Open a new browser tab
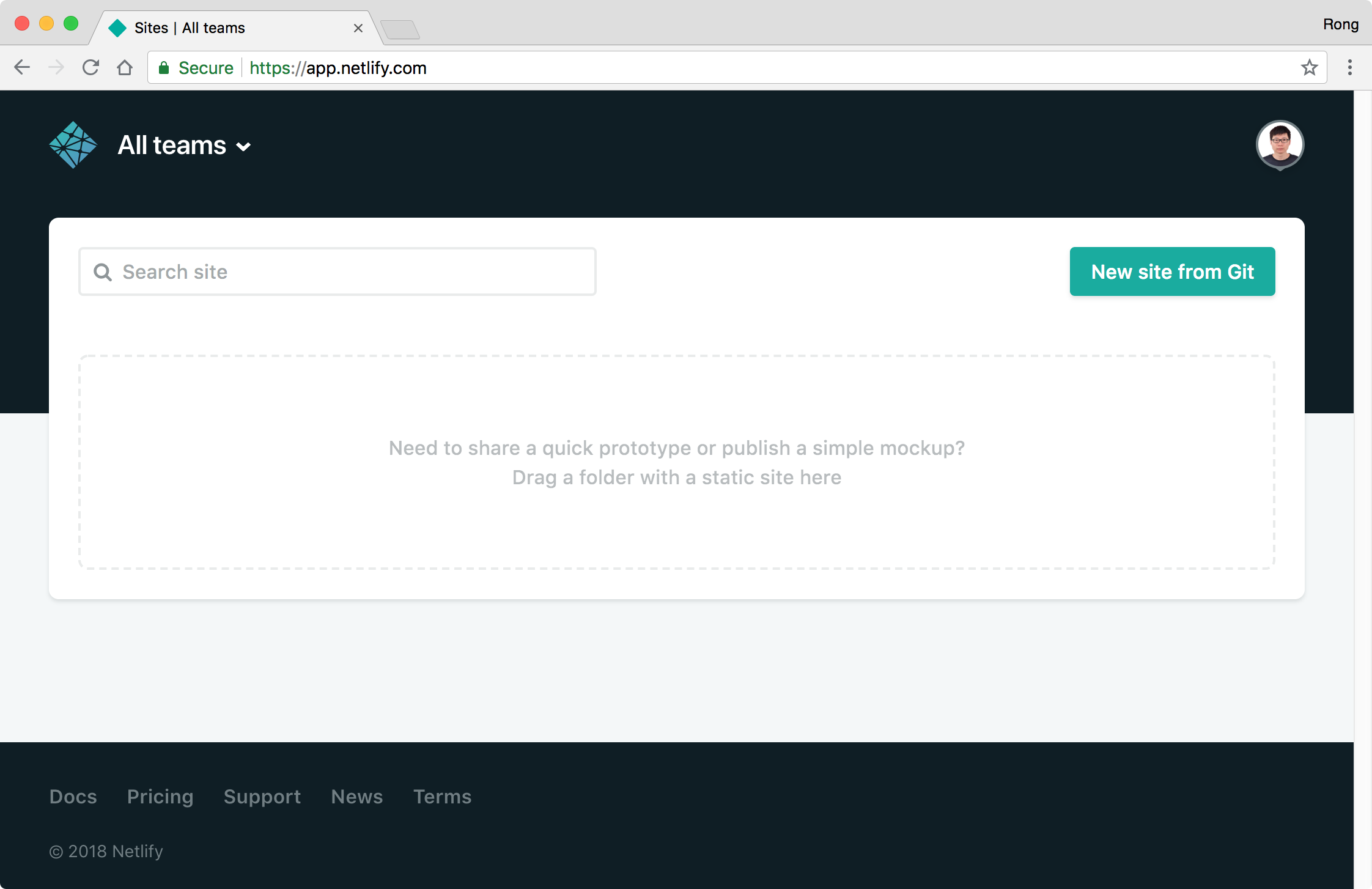Viewport: 1372px width, 889px height. click(400, 29)
